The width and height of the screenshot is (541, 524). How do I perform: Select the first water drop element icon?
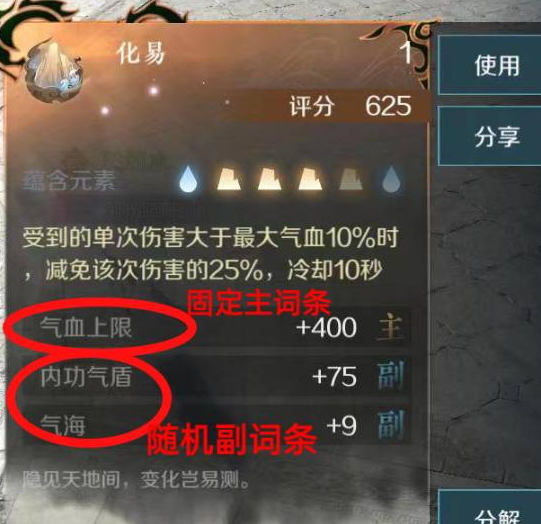coord(189,179)
